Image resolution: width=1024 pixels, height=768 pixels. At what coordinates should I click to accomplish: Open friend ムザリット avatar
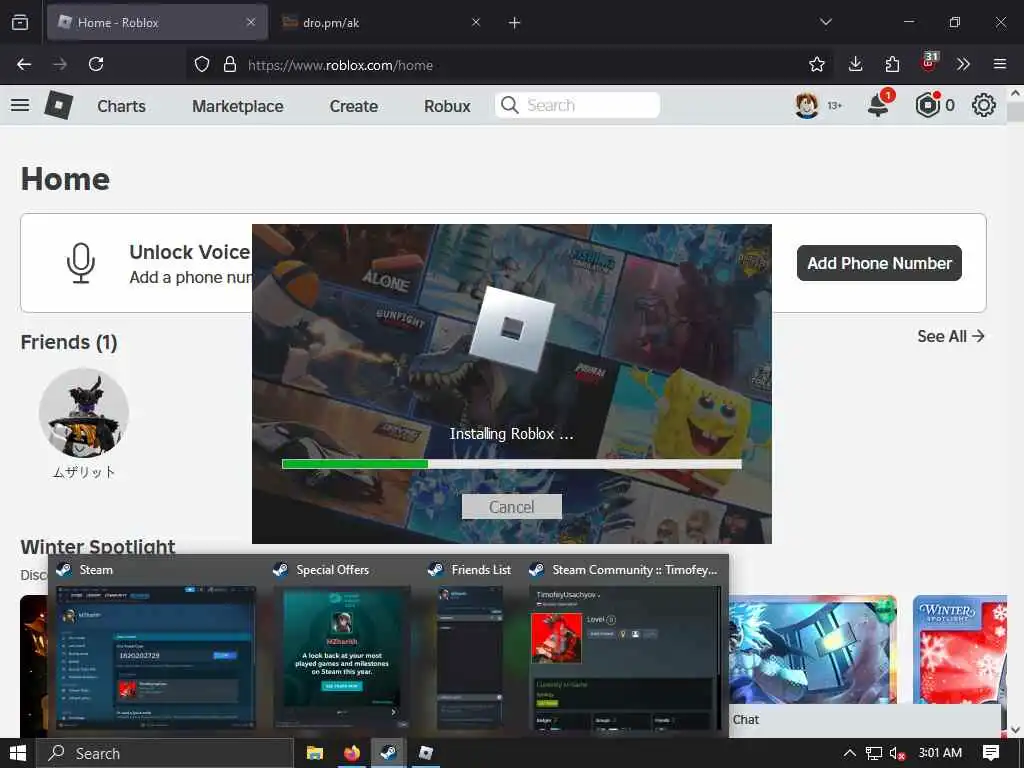84,413
